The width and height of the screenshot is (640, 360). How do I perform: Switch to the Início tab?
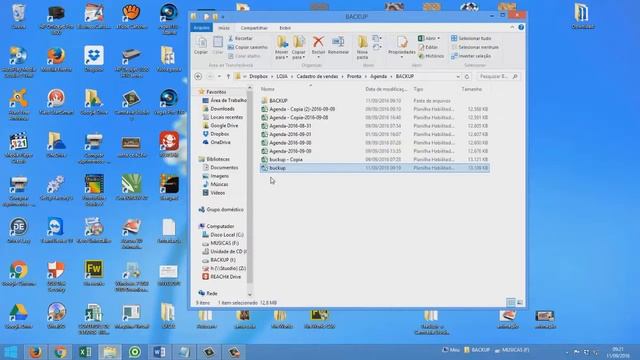click(x=224, y=28)
